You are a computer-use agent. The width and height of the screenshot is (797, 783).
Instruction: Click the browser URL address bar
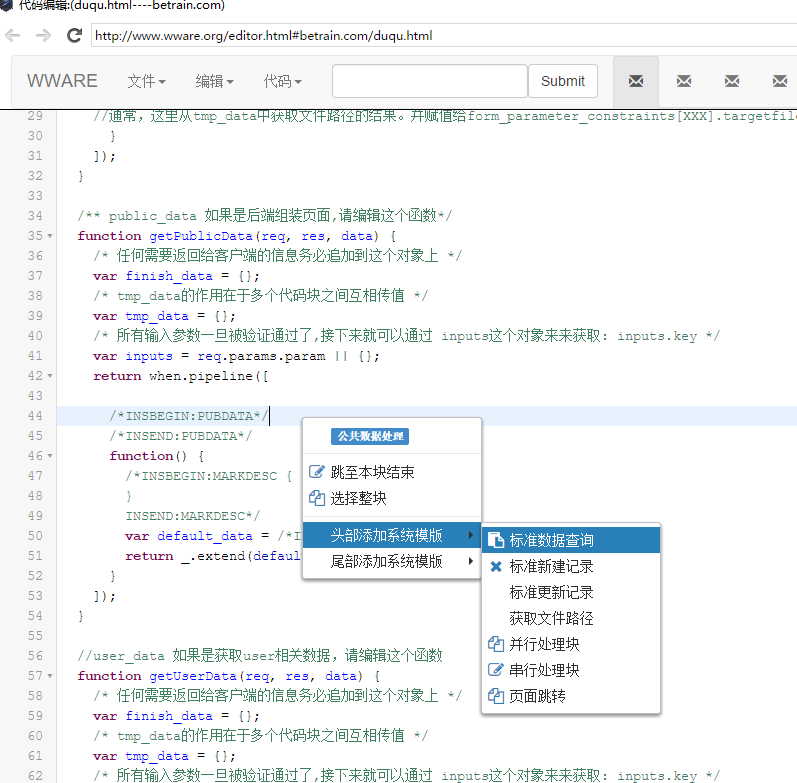[x=444, y=36]
